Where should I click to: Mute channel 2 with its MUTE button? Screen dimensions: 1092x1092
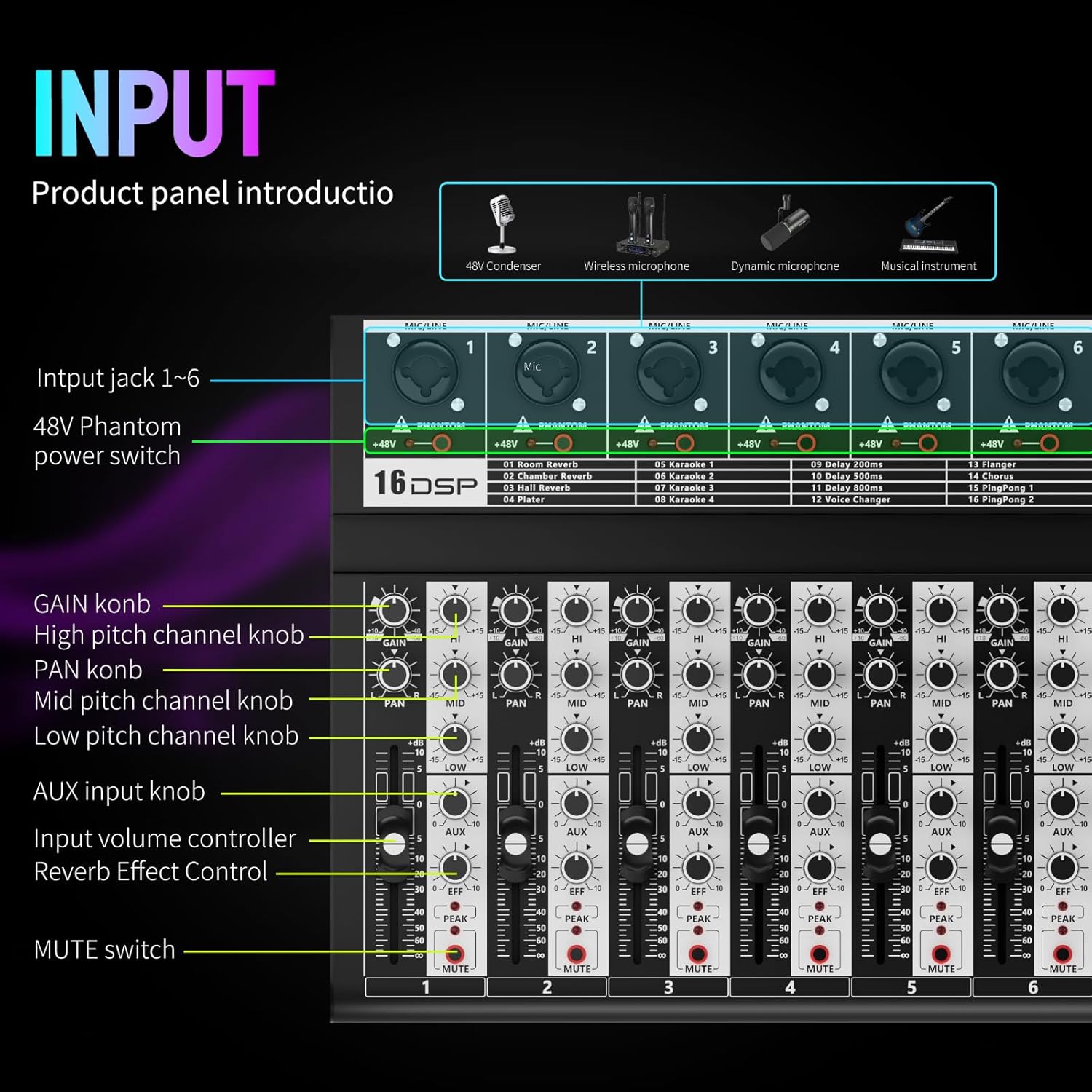click(577, 953)
